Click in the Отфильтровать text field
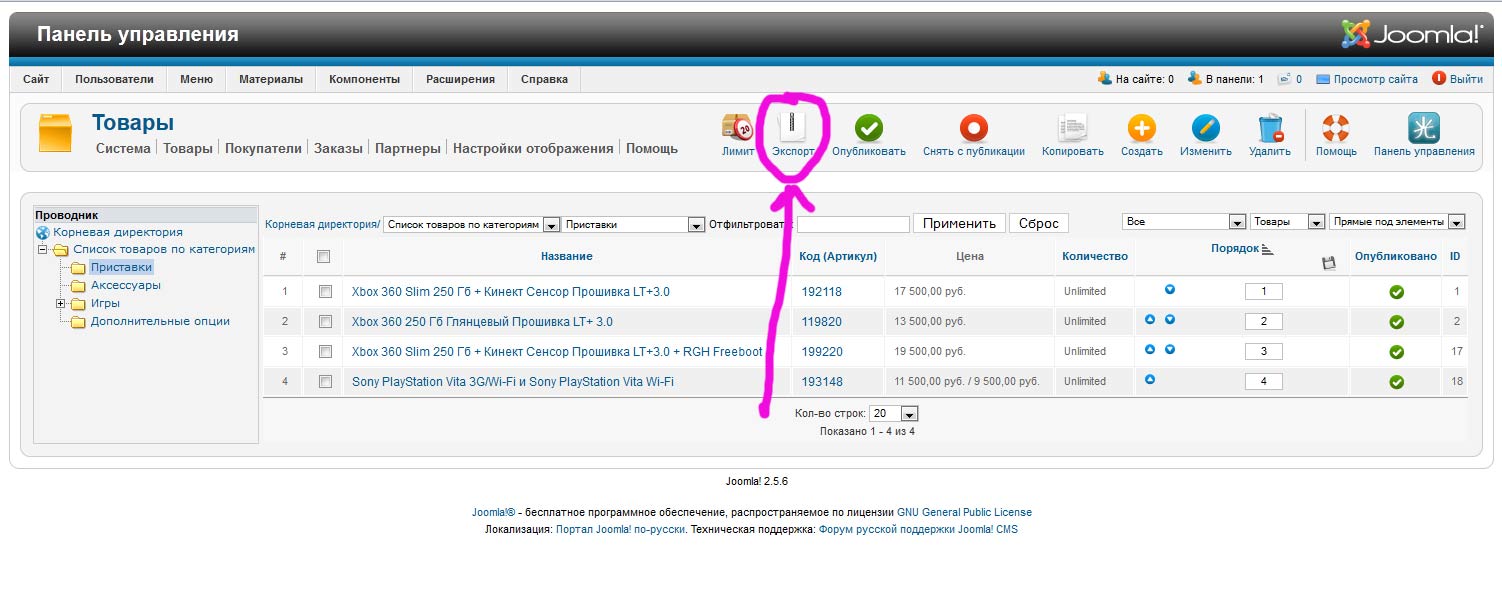The image size is (1502, 609). coord(853,224)
